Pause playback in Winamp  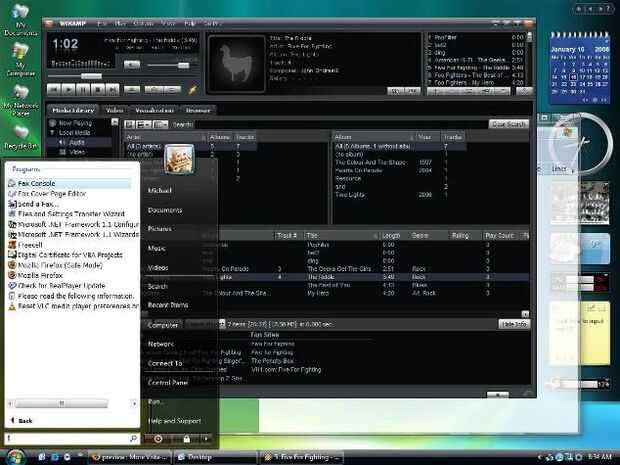point(83,89)
